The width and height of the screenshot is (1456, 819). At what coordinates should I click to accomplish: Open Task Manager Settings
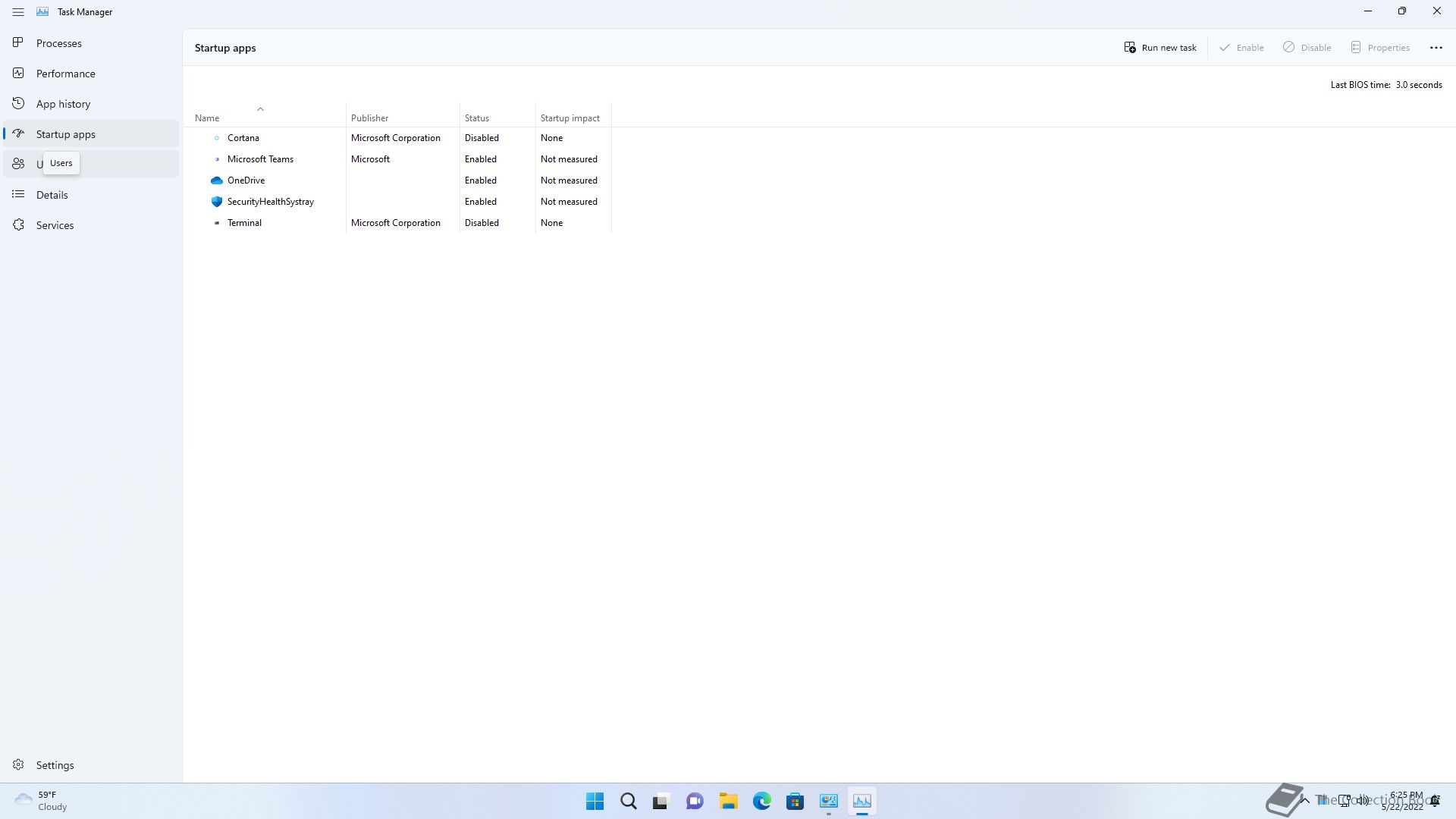tap(91, 765)
